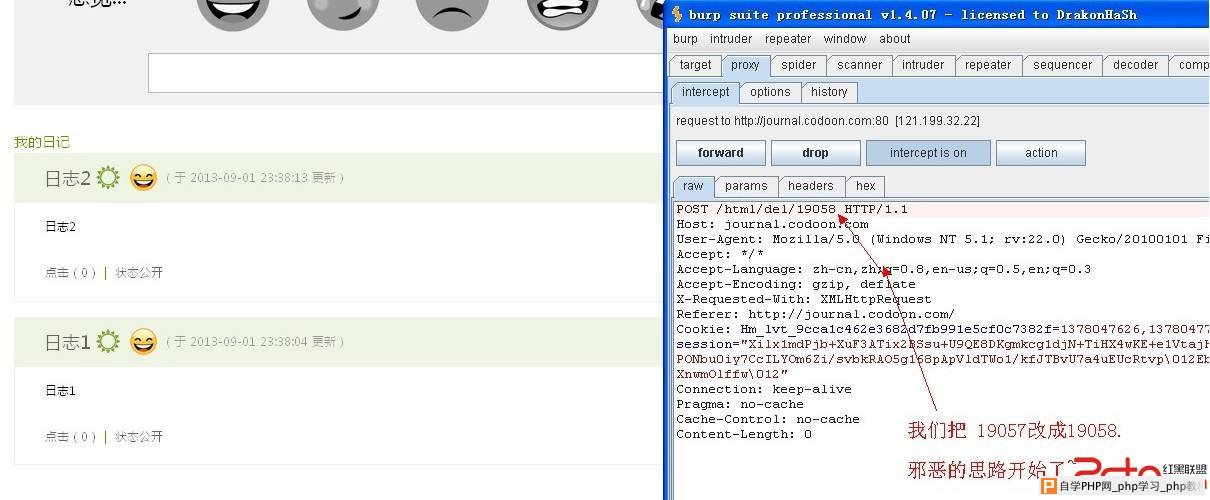Click the gear icon beside 日志2

(x=108, y=178)
